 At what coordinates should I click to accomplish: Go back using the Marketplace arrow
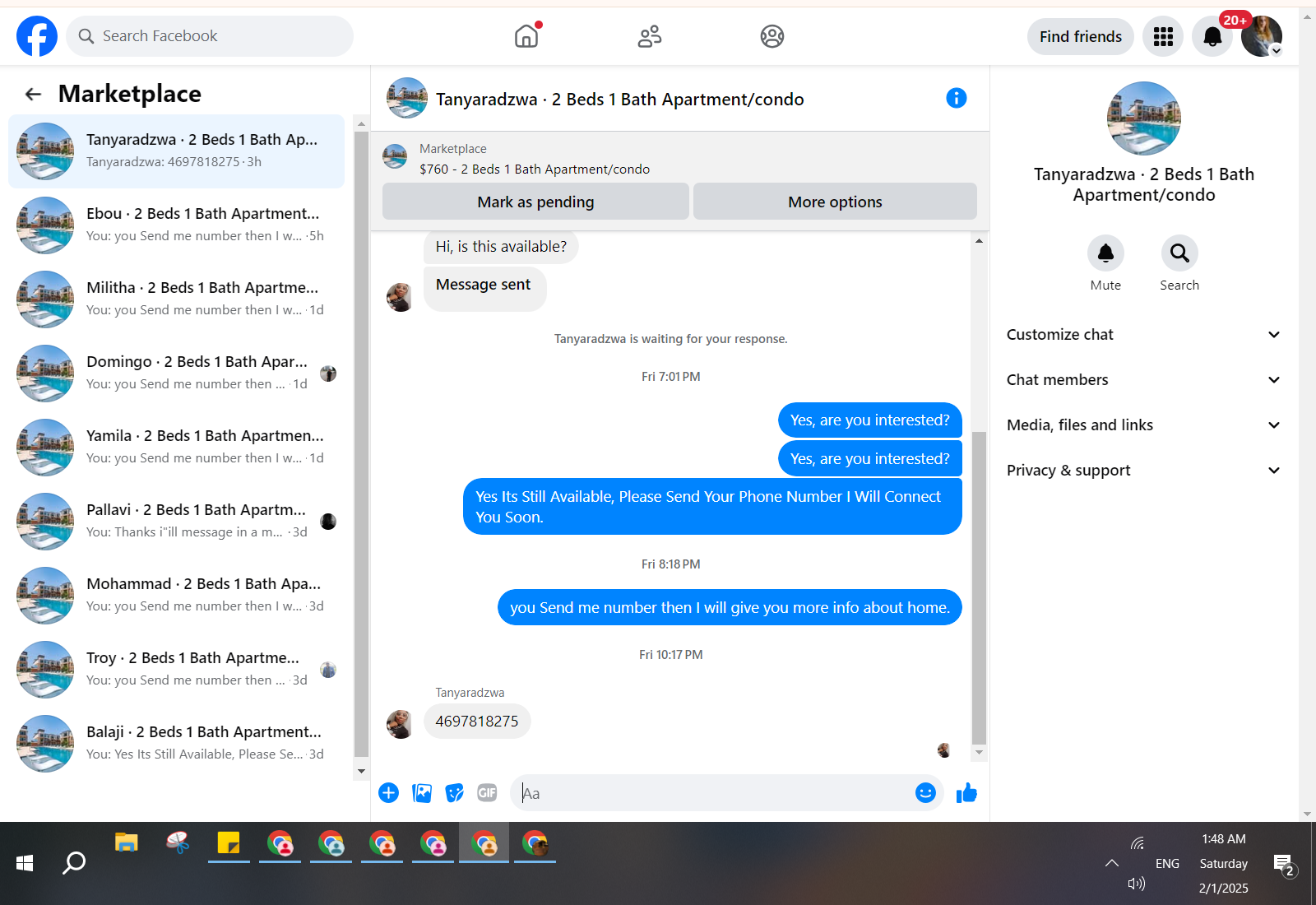pyautogui.click(x=33, y=94)
